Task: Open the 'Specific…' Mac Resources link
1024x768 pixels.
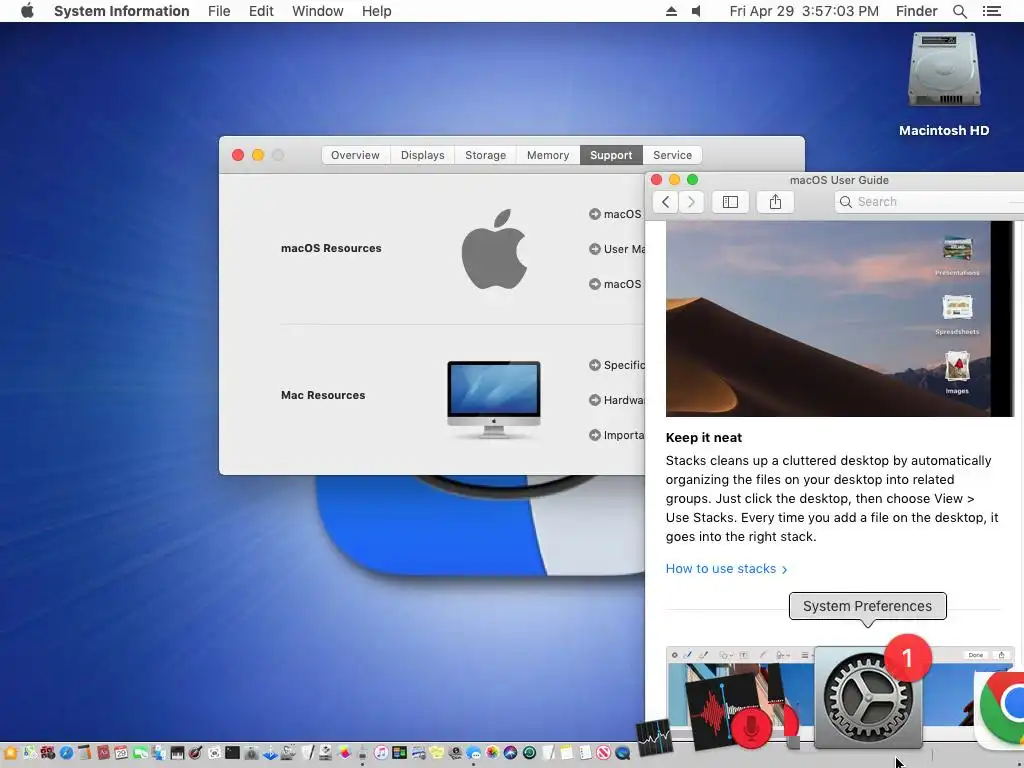Action: point(616,365)
